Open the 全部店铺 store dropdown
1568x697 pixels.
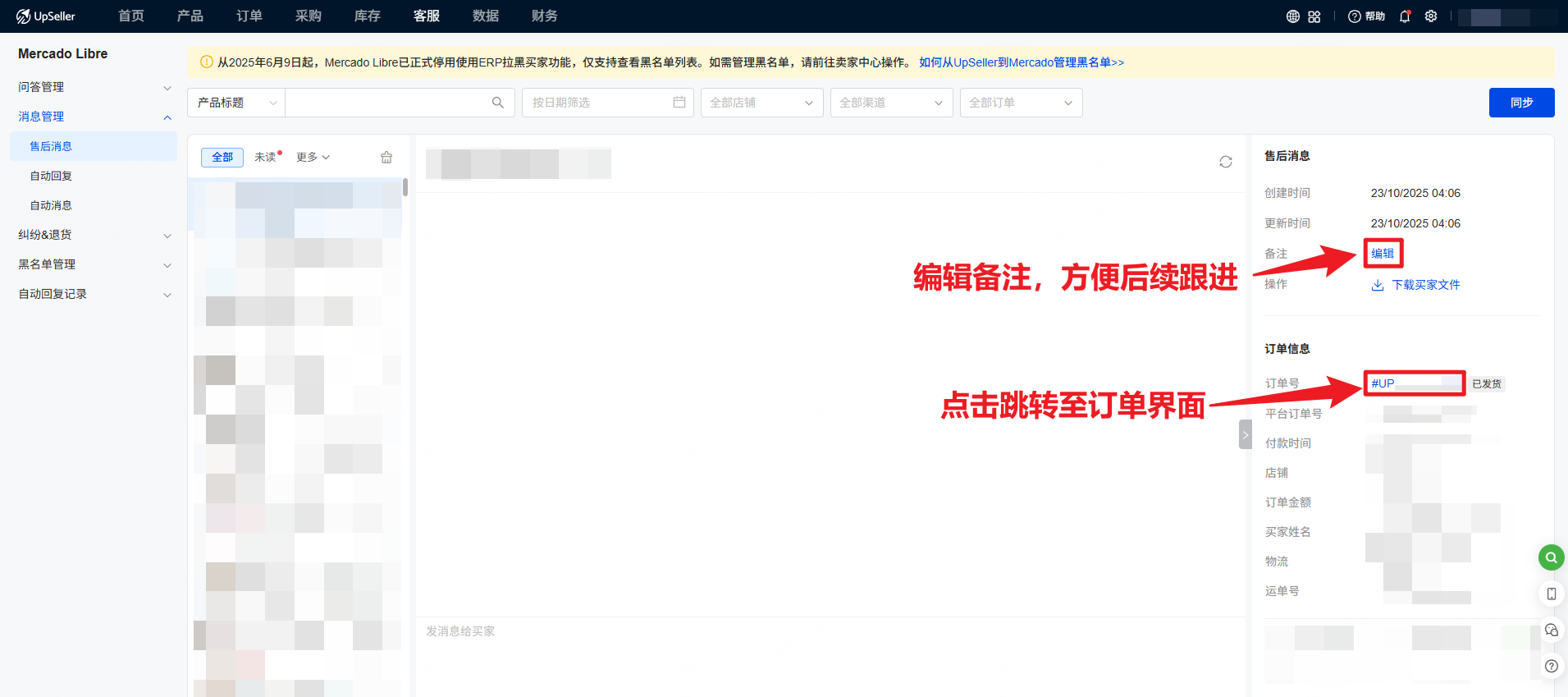(761, 103)
